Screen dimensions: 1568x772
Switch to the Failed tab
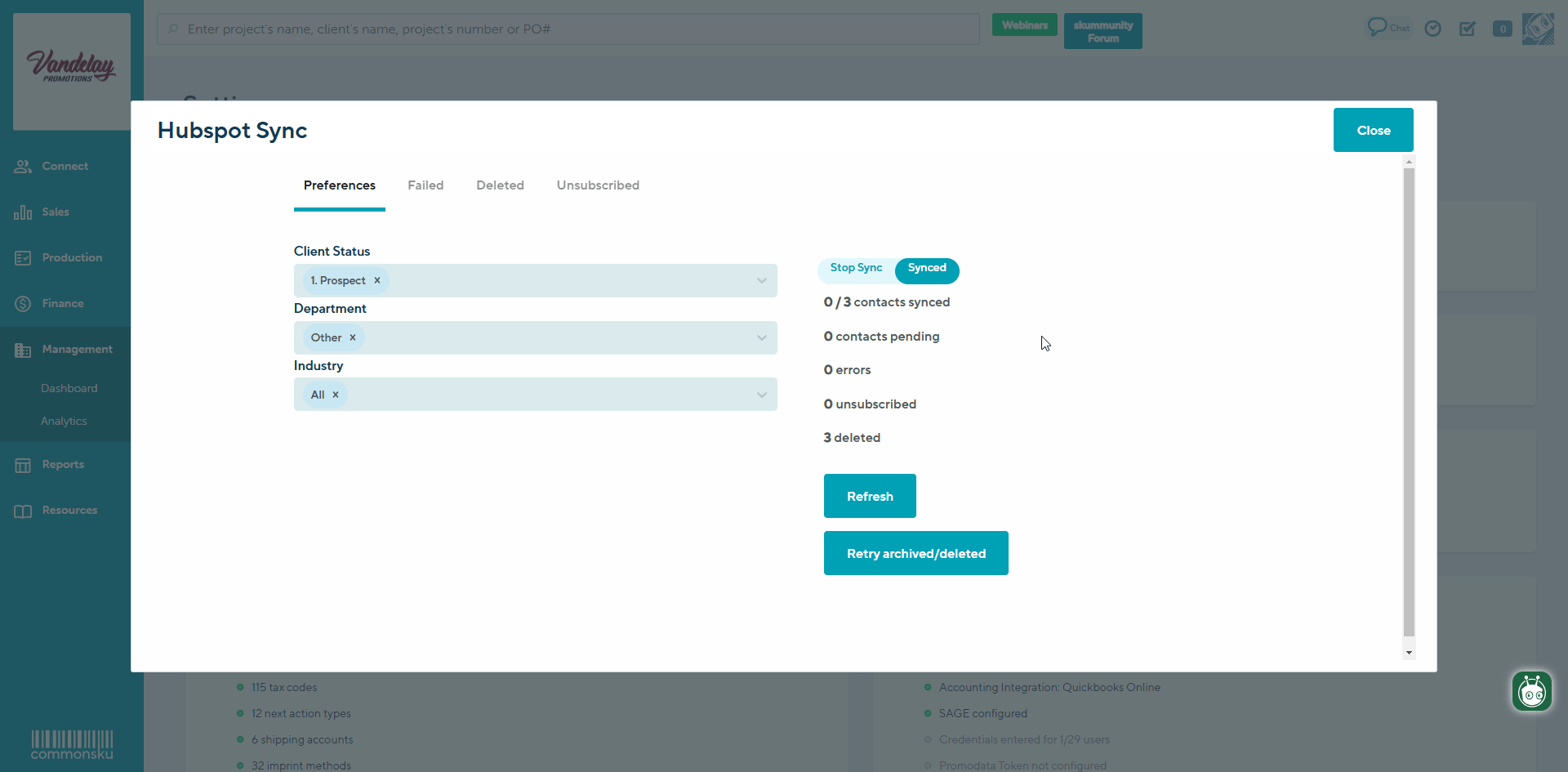(x=425, y=185)
